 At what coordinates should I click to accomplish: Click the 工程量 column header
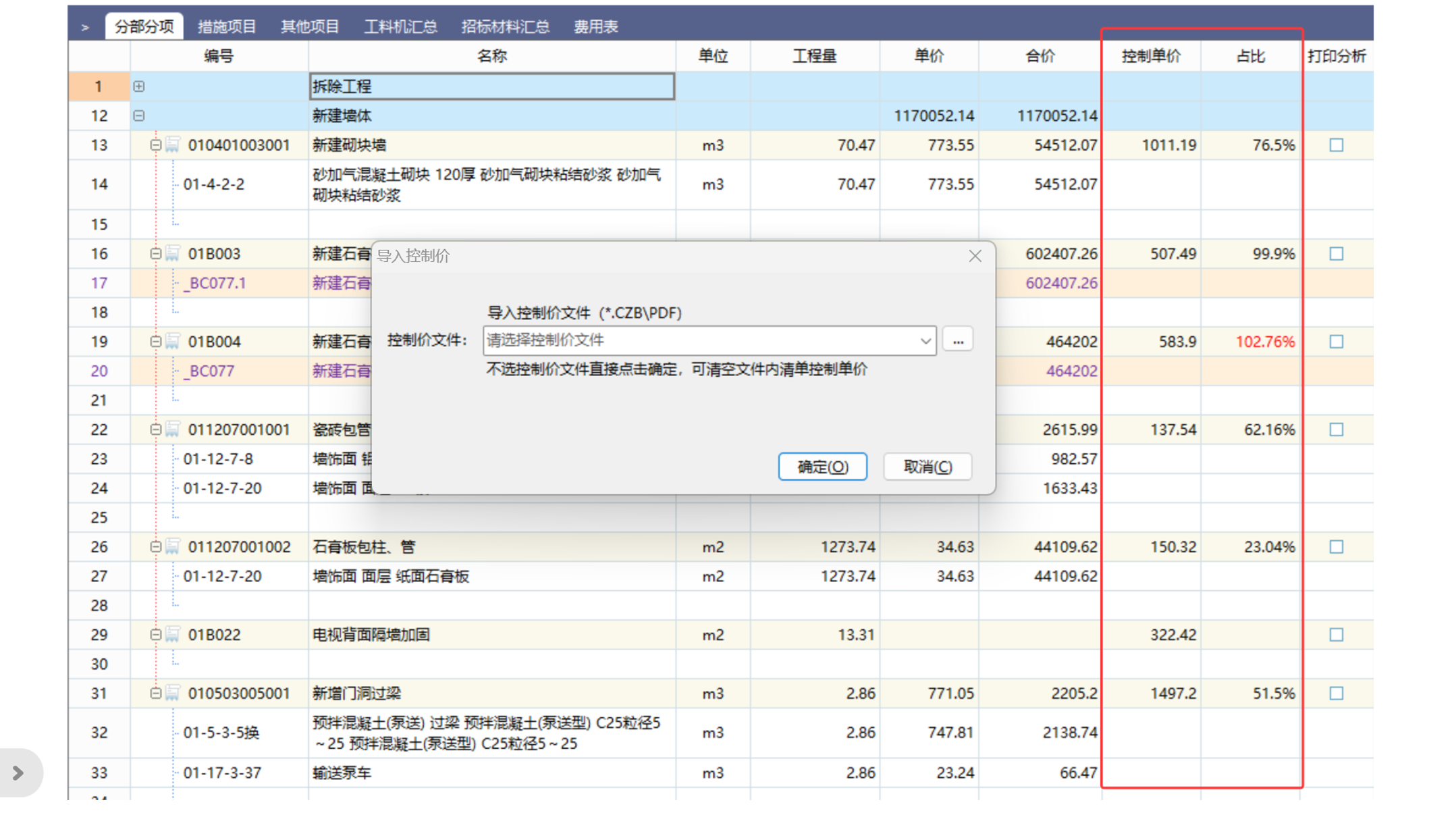(815, 56)
